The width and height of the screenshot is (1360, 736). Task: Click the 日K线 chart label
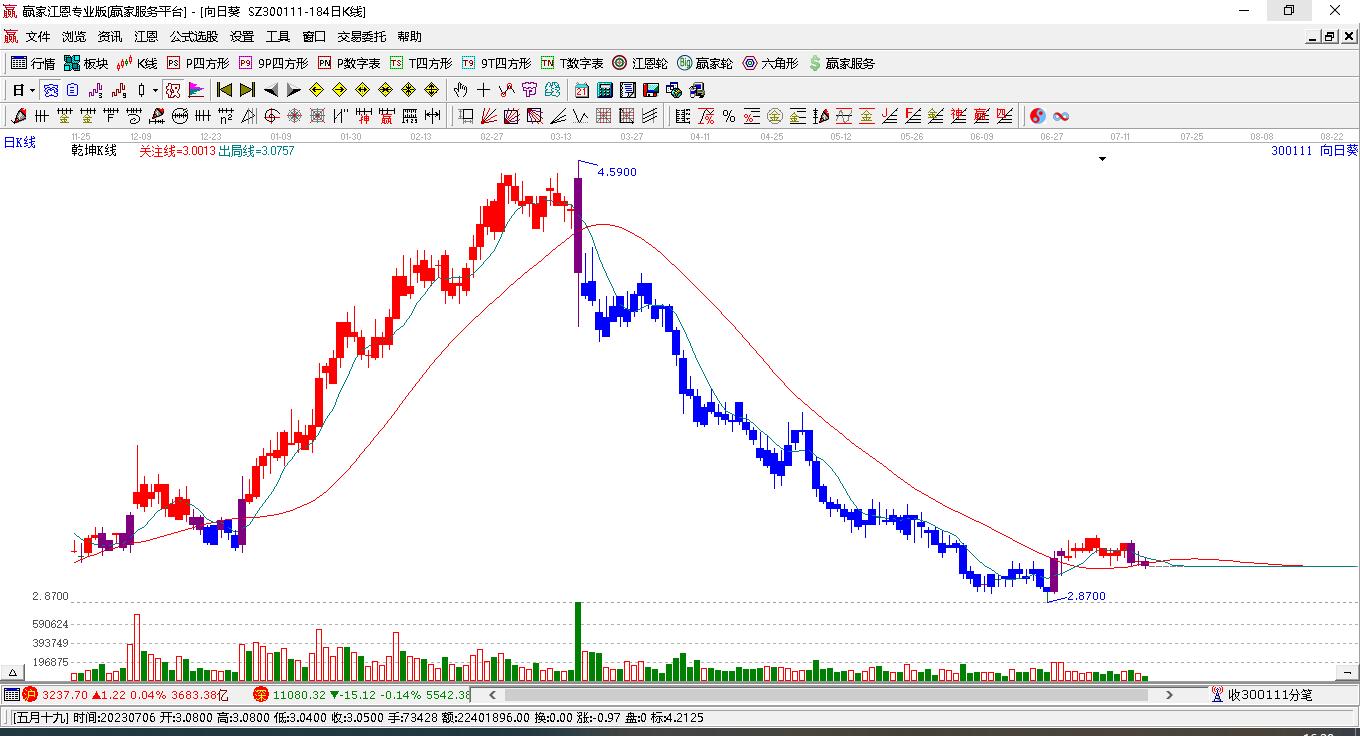tap(19, 143)
